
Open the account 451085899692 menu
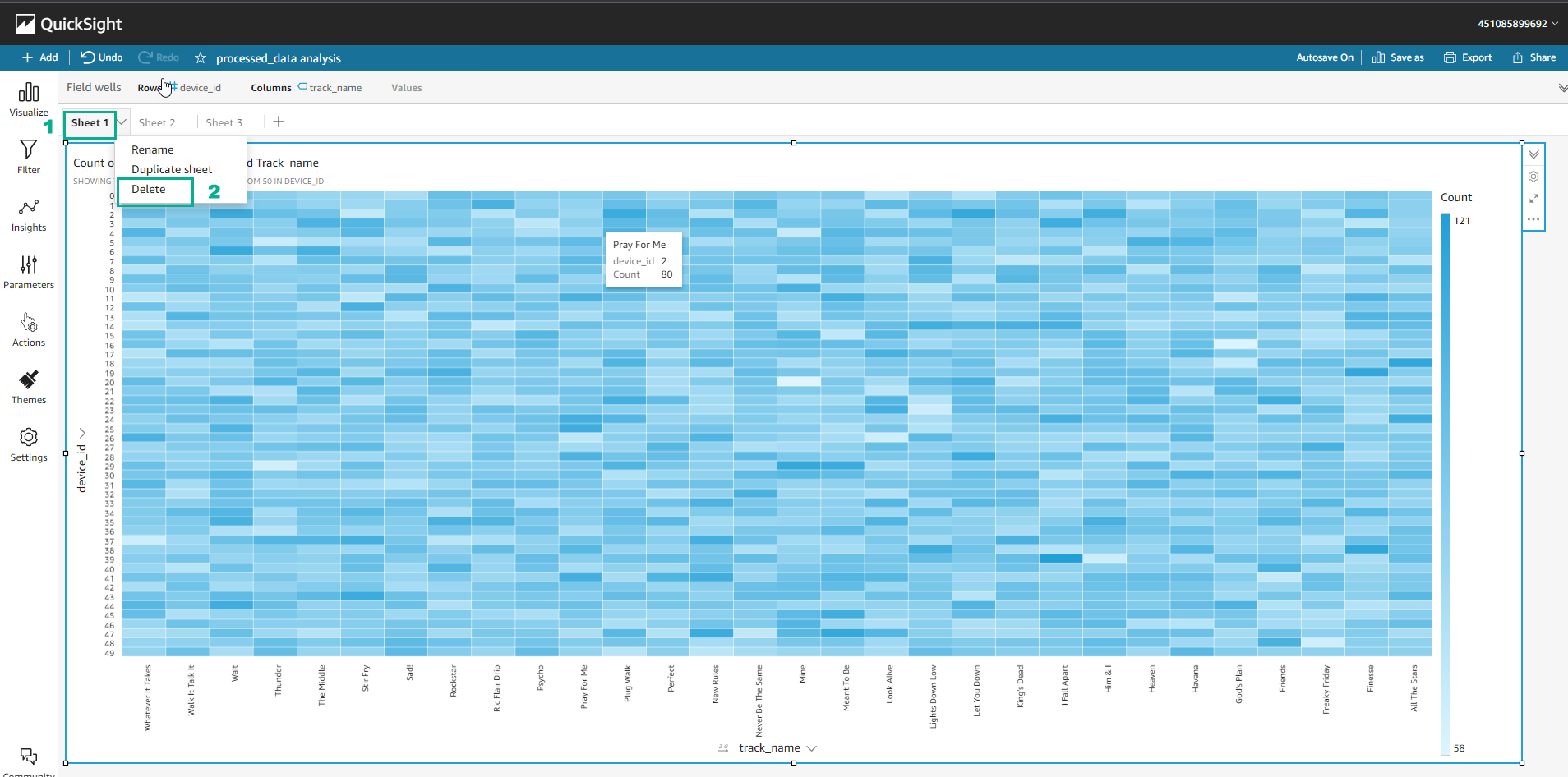tap(1517, 24)
